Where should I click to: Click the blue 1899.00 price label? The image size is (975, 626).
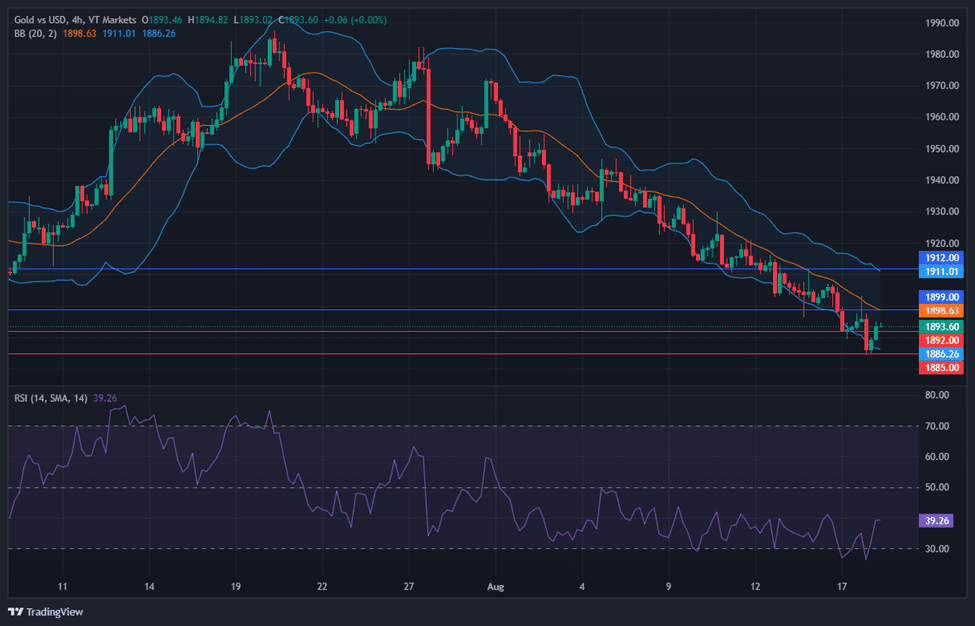(x=940, y=297)
